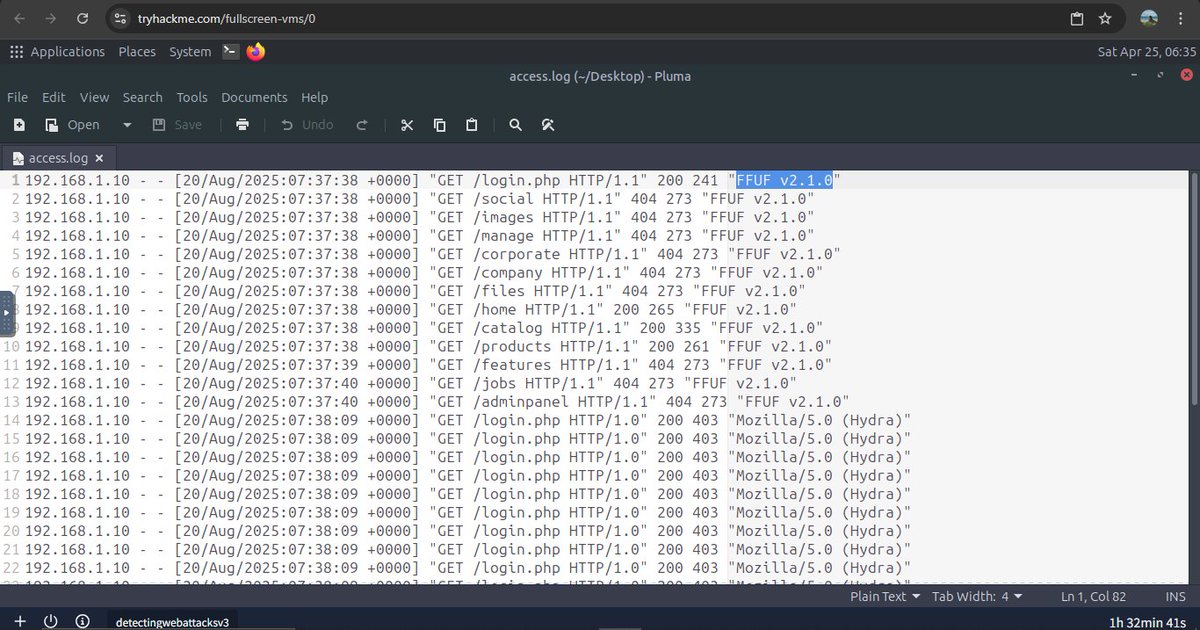Open the View menu

[94, 97]
